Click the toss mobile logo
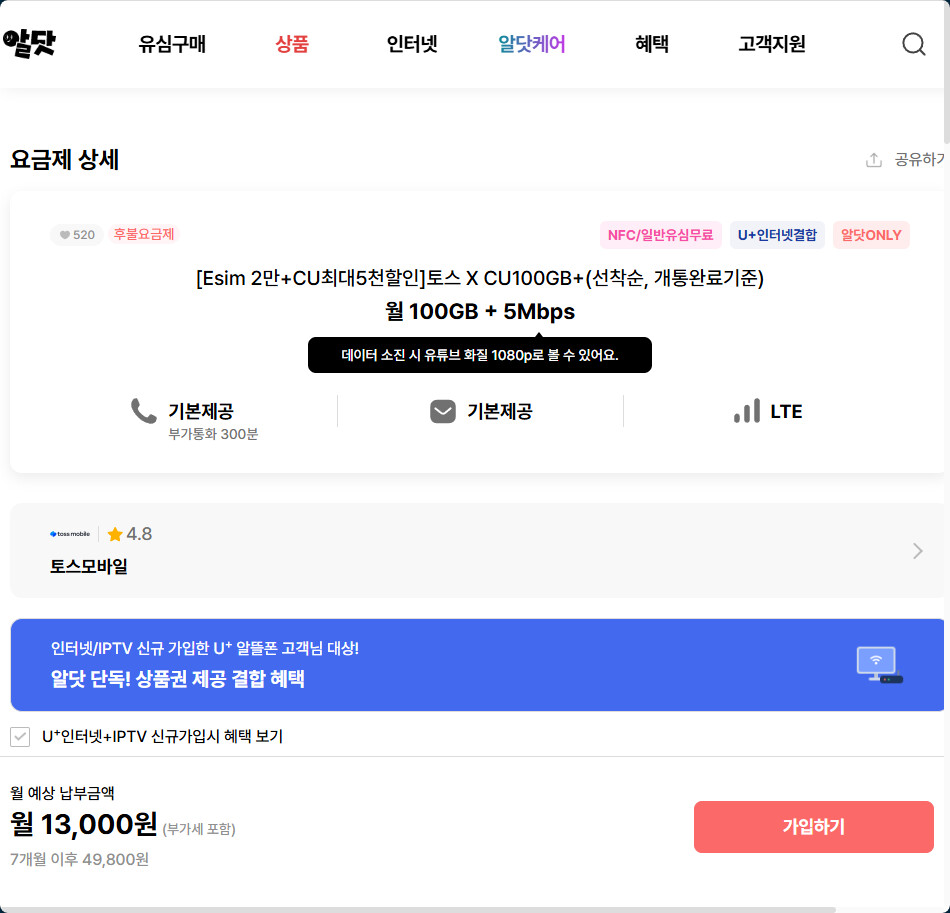 tap(70, 534)
